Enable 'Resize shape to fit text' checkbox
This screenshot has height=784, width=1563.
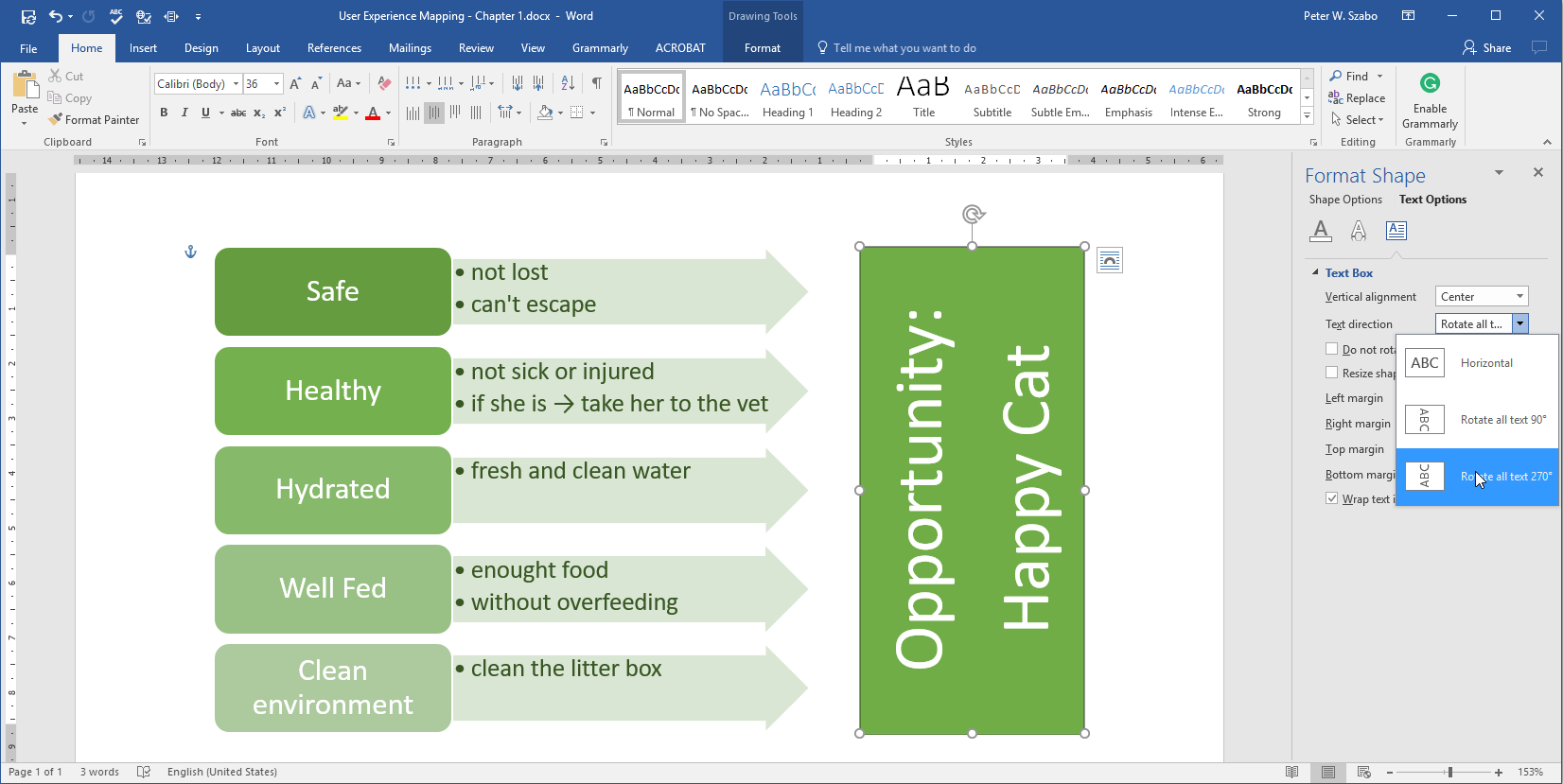[x=1332, y=373]
